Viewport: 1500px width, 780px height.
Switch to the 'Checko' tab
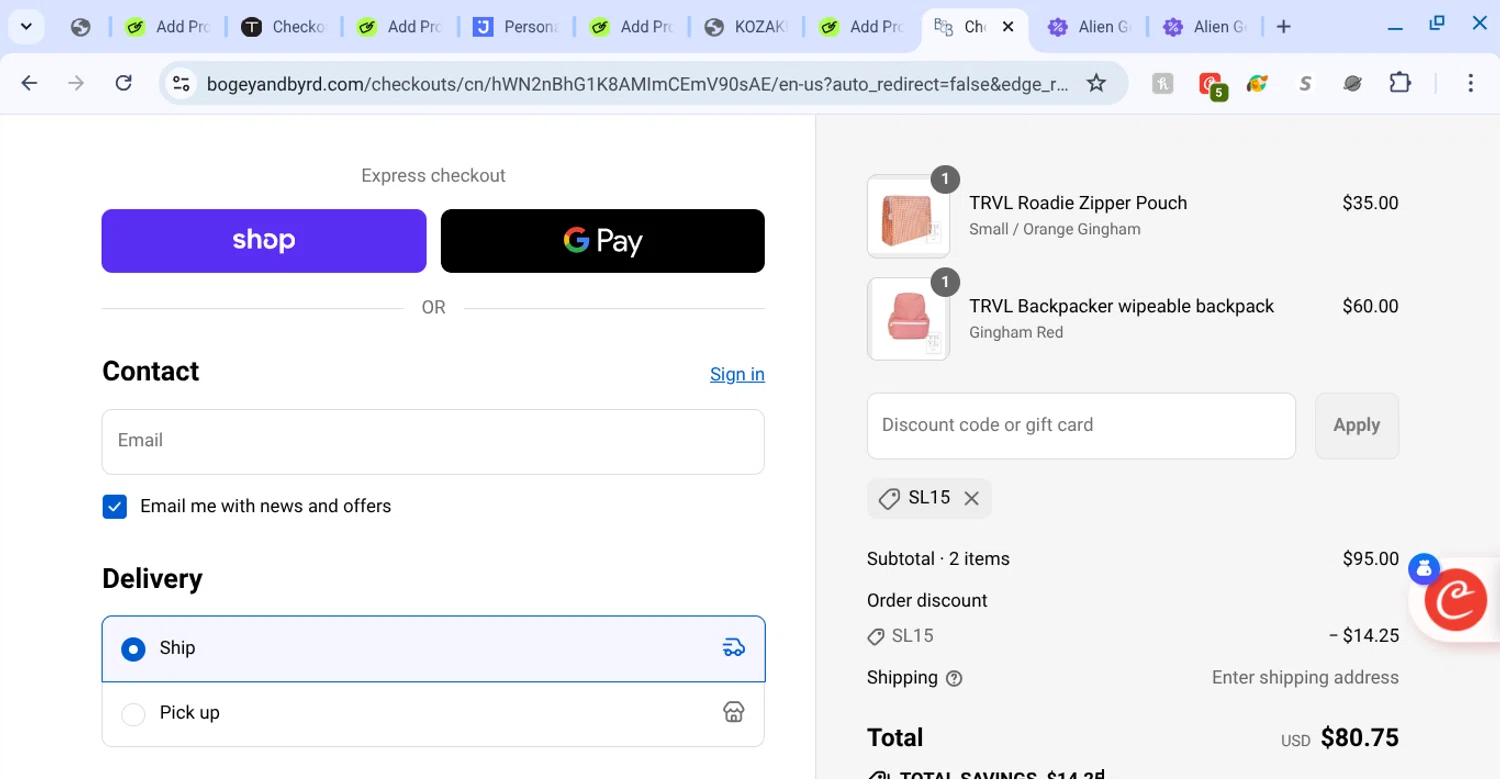283,27
